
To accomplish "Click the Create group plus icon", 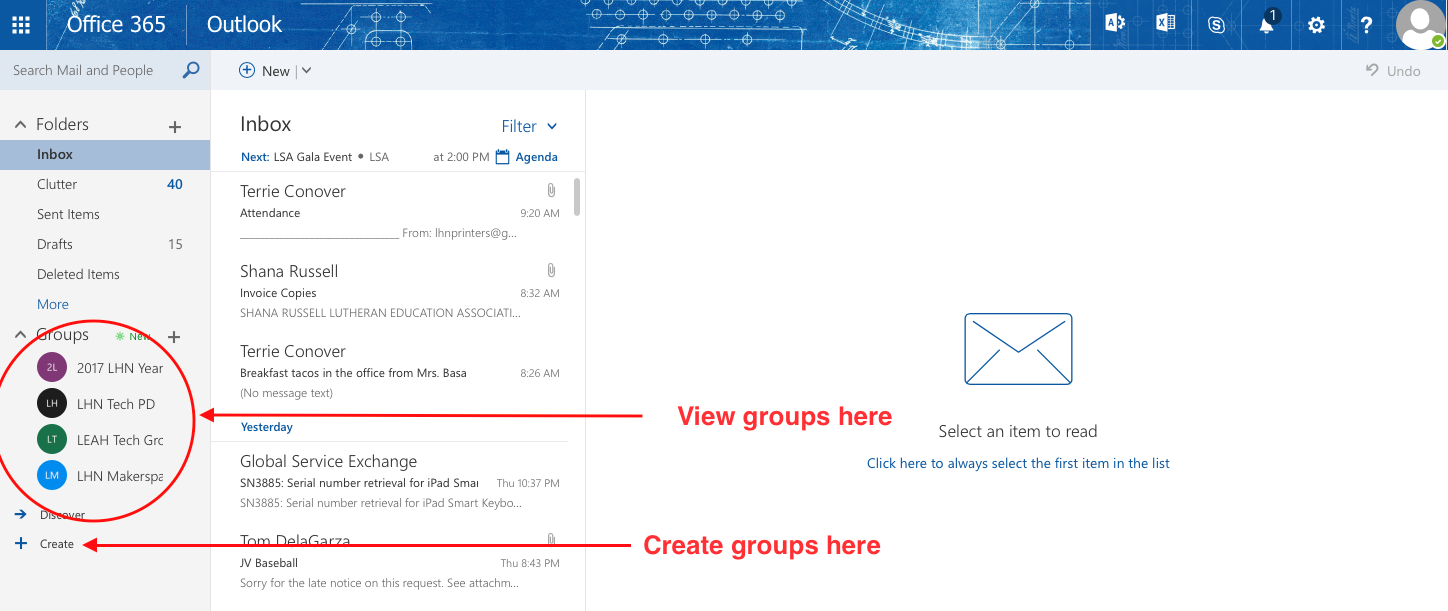I will [x=21, y=544].
